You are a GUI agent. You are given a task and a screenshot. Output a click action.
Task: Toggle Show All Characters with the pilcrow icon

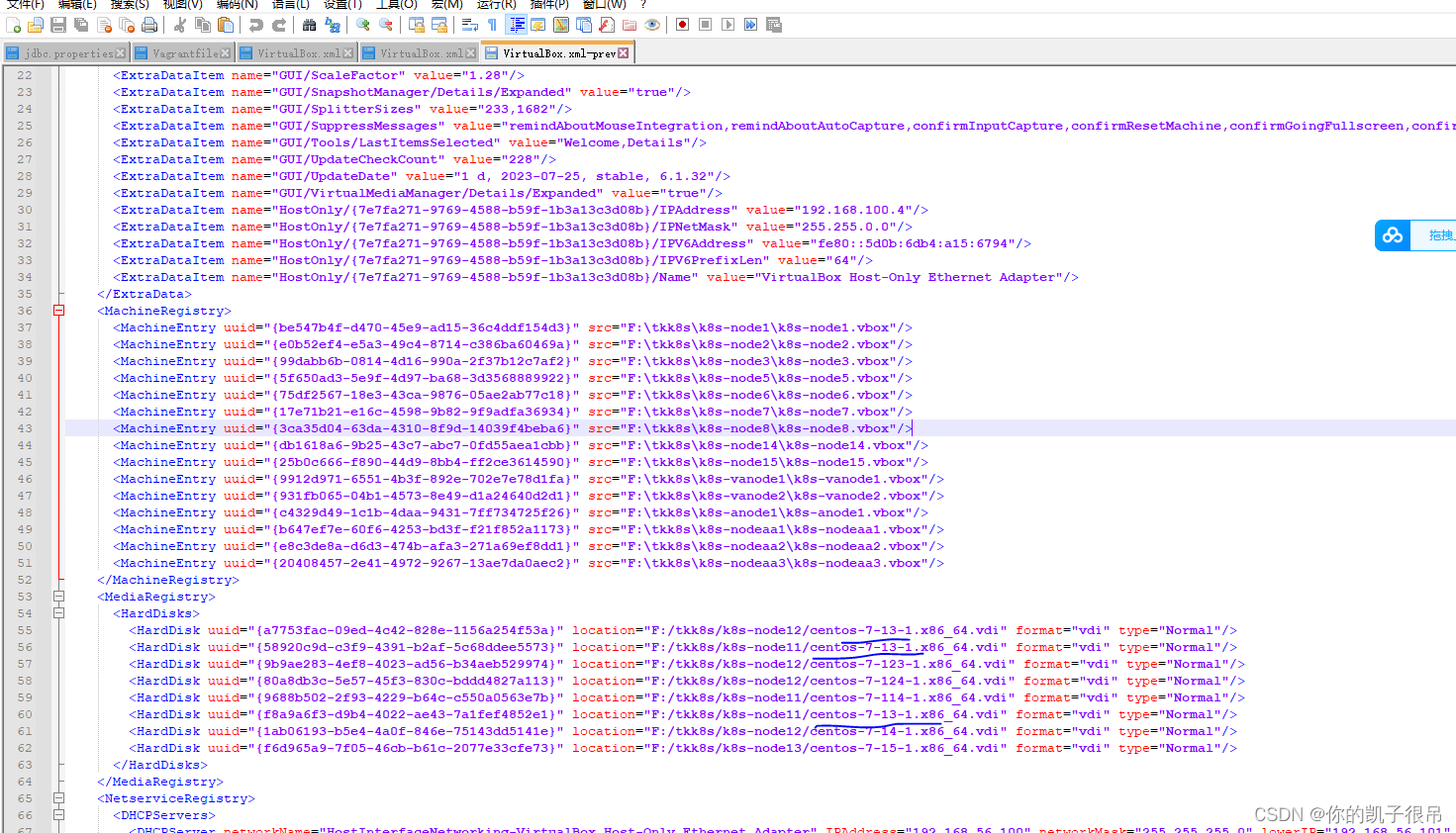pyautogui.click(x=493, y=27)
